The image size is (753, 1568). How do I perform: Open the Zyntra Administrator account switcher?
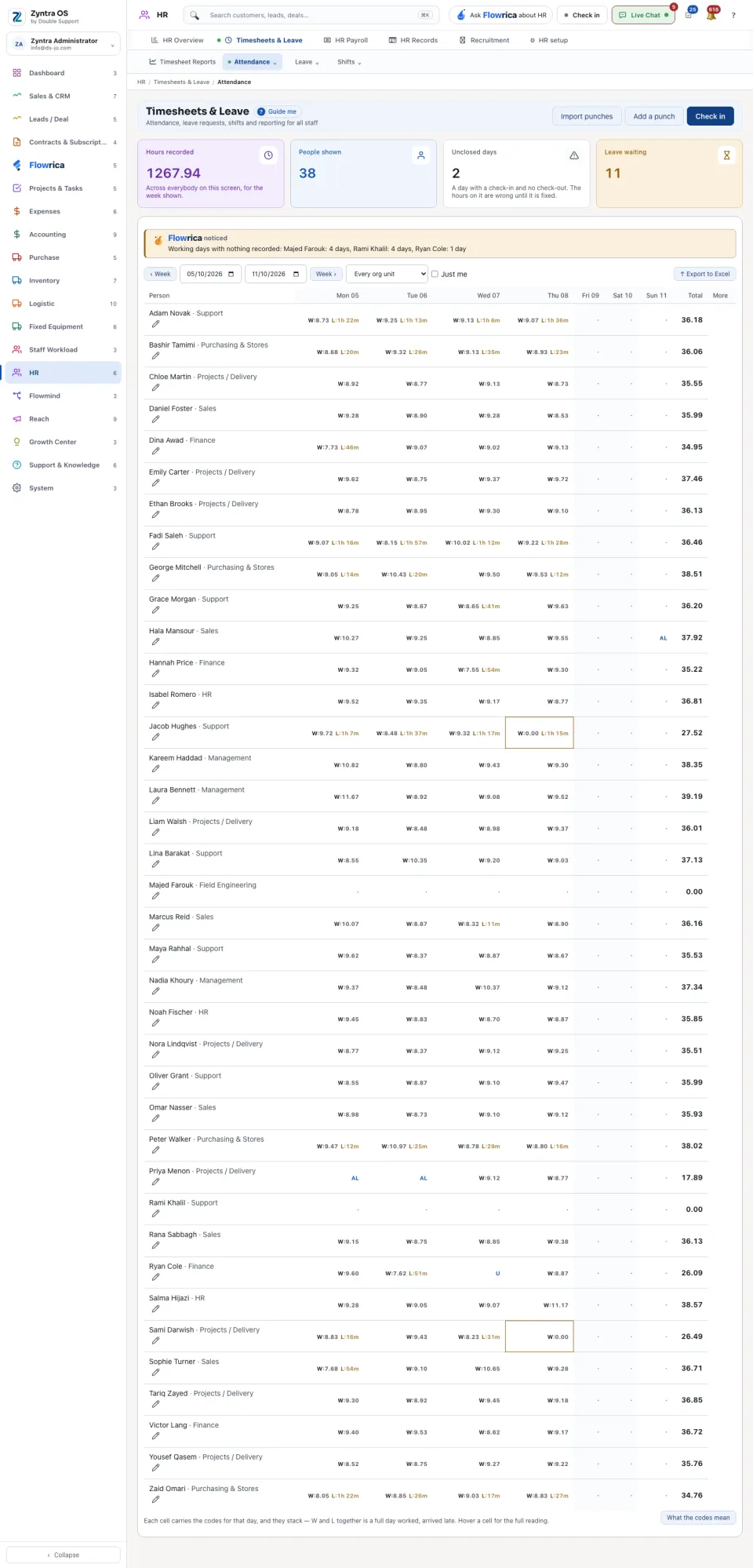(x=64, y=44)
